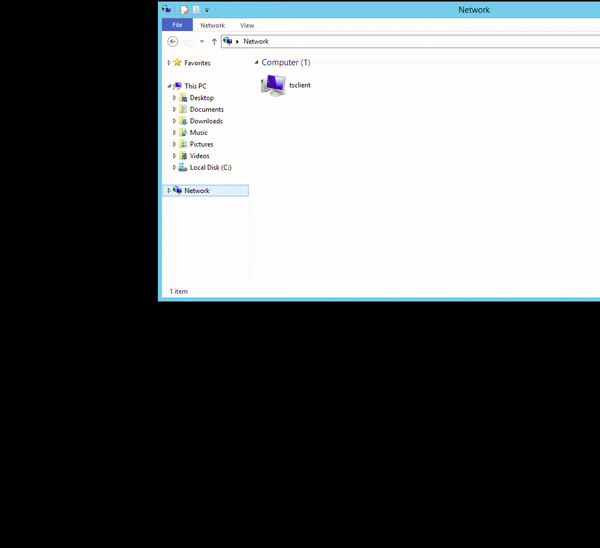
Task: Open the File menu
Action: point(177,25)
